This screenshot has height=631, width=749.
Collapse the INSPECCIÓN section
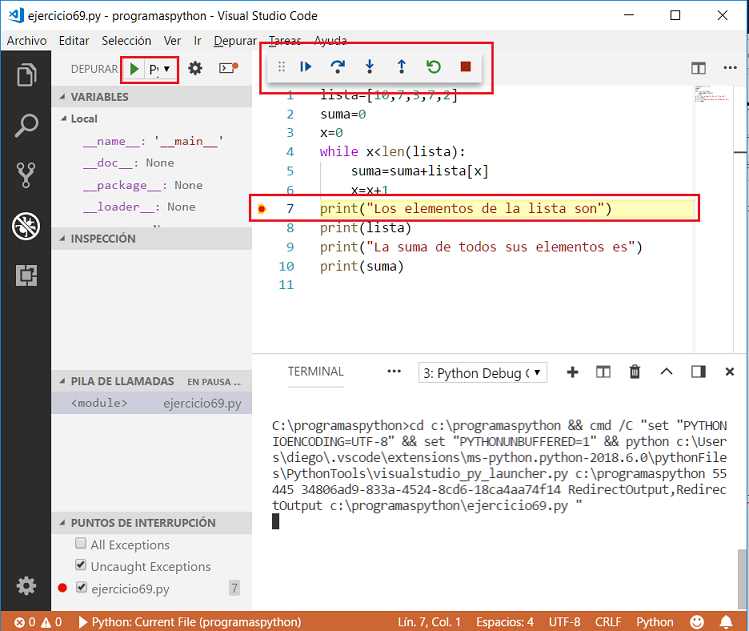click(x=151, y=238)
